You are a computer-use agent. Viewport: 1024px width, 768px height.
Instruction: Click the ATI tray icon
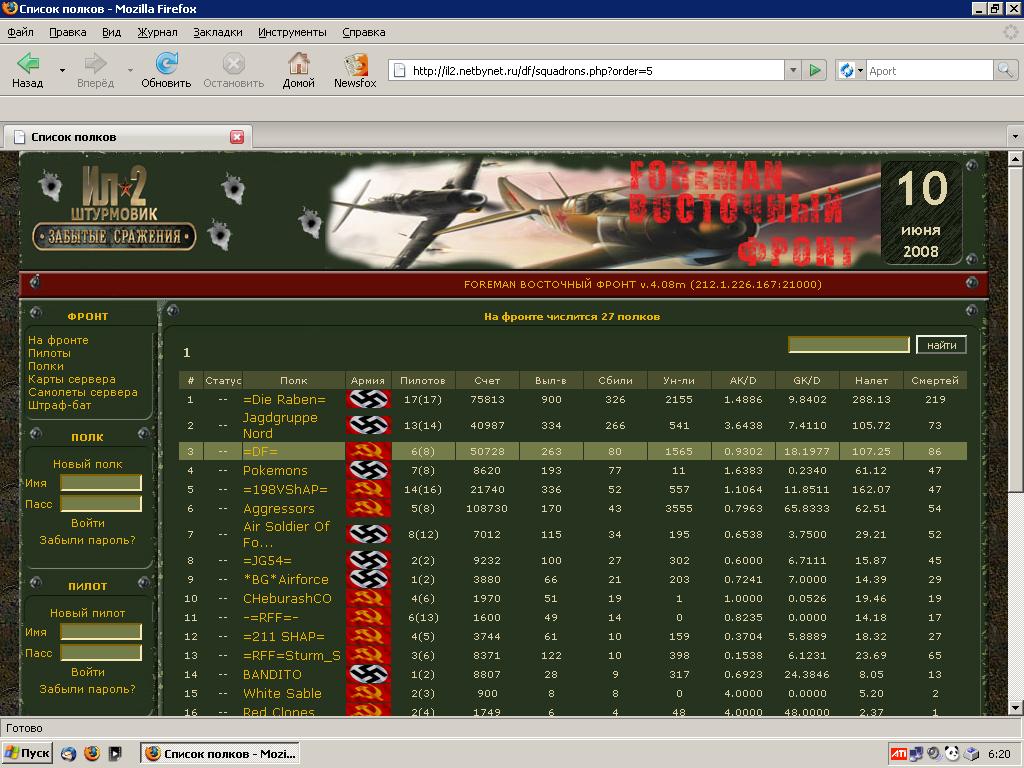pos(899,754)
